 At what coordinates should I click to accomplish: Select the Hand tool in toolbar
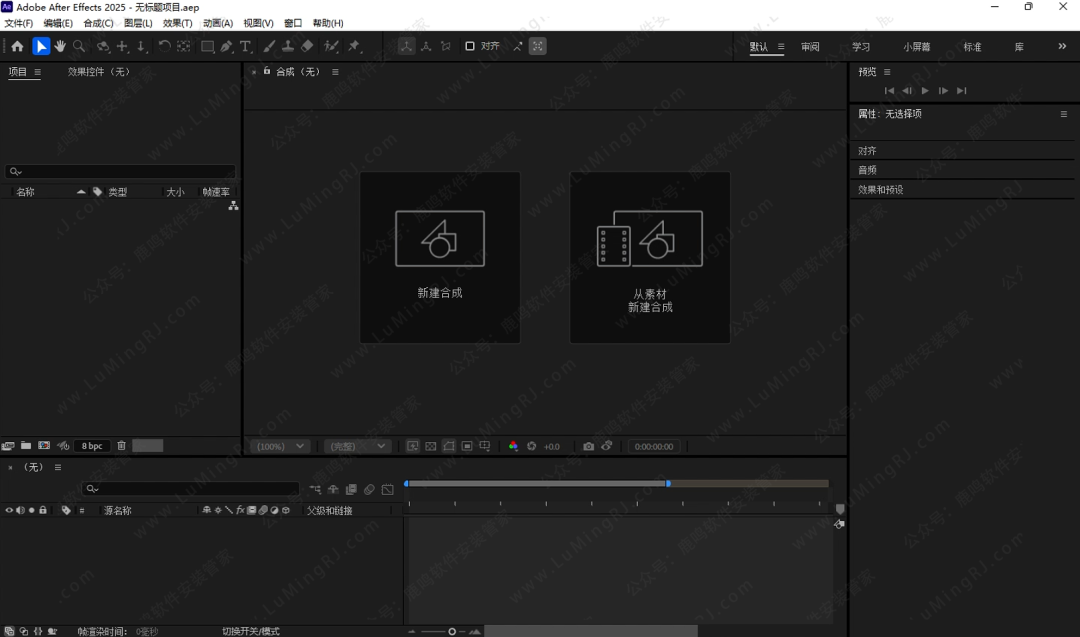tap(60, 46)
